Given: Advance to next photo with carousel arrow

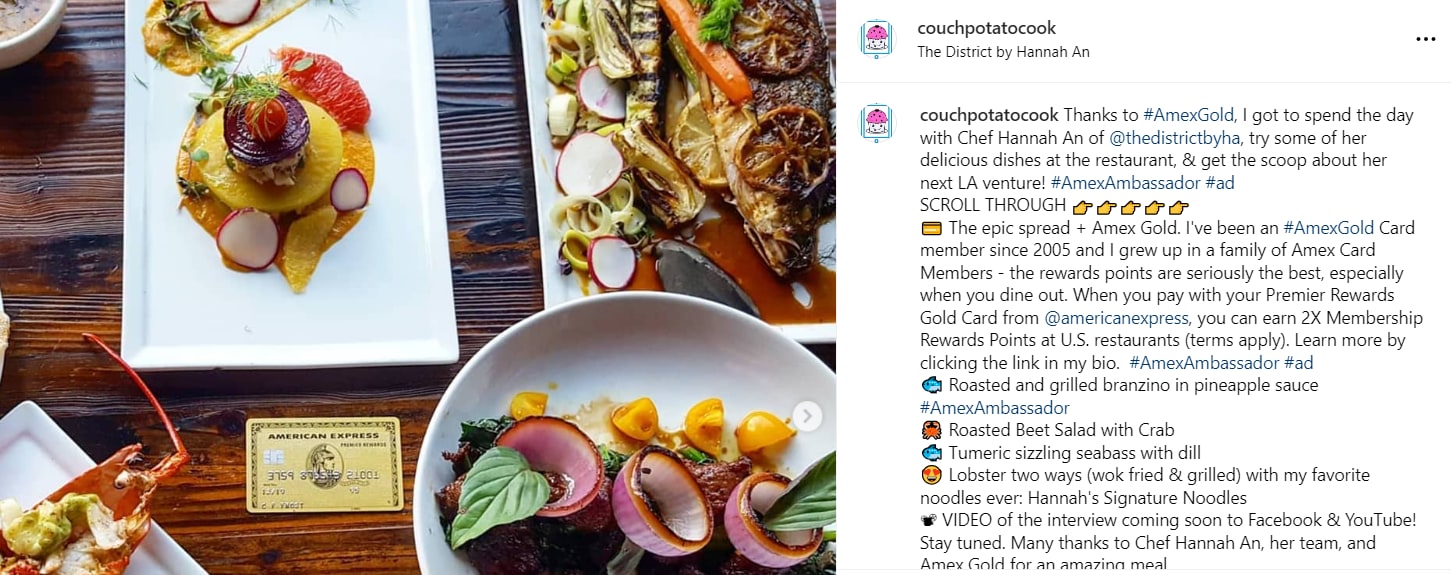Looking at the screenshot, I should (x=807, y=416).
